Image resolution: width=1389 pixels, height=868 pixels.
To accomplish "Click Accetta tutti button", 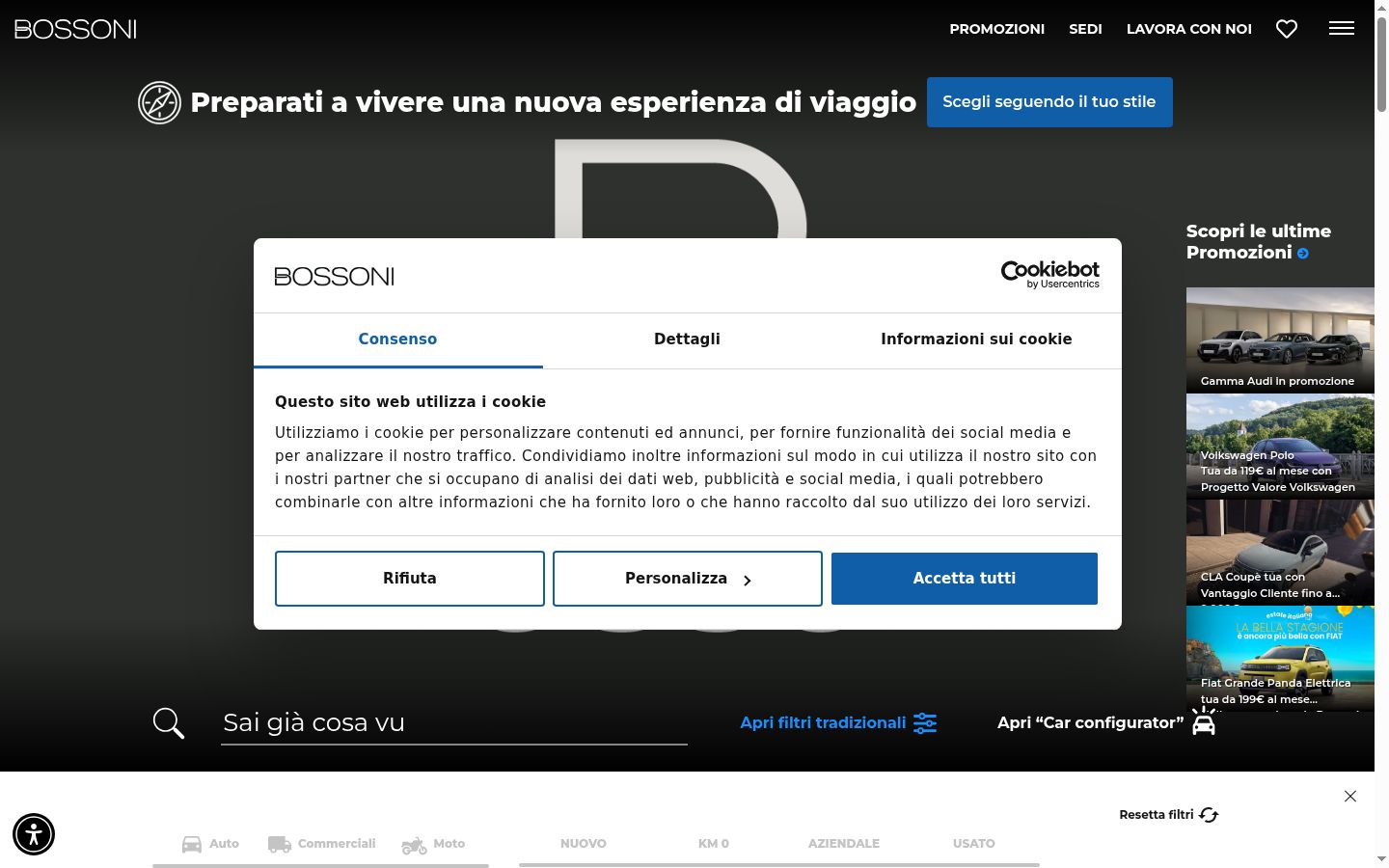I will click(x=965, y=579).
